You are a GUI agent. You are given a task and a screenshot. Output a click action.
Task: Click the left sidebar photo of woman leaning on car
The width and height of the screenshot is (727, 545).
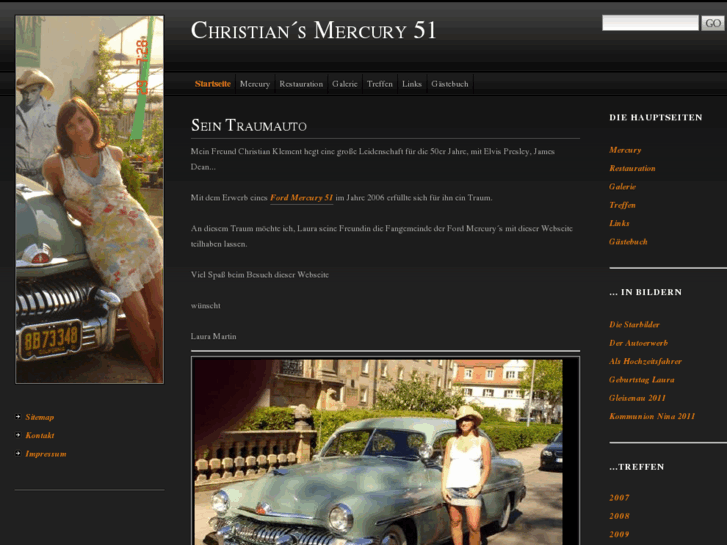point(89,199)
